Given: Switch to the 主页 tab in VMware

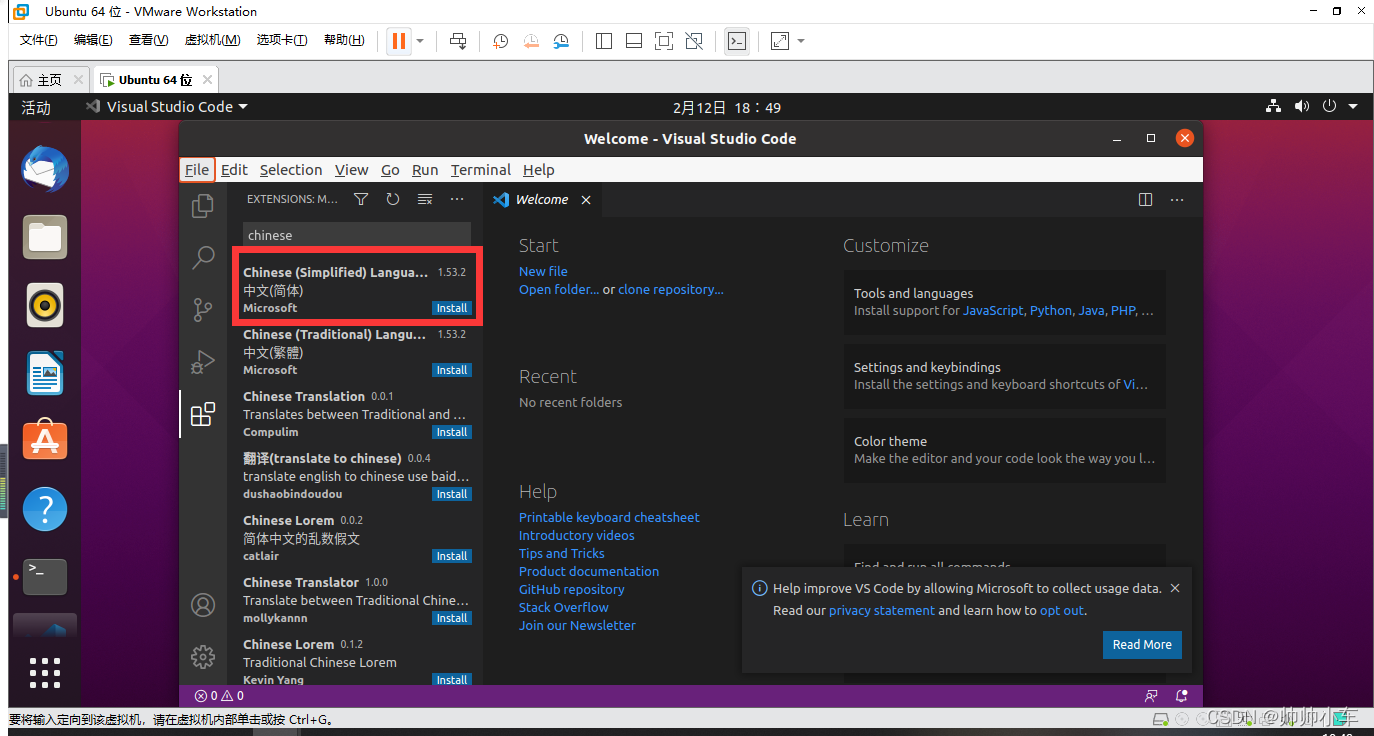Looking at the screenshot, I should [50, 80].
